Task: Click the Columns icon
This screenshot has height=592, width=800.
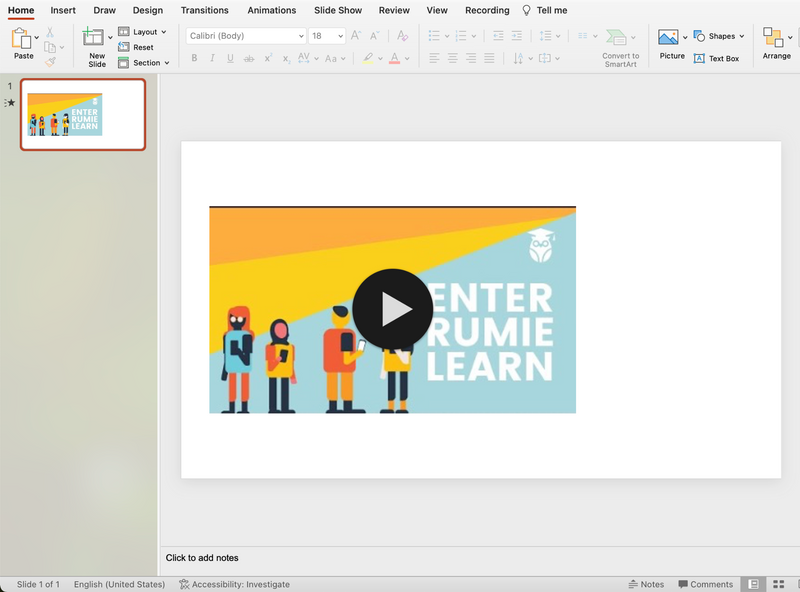Action: 583,36
